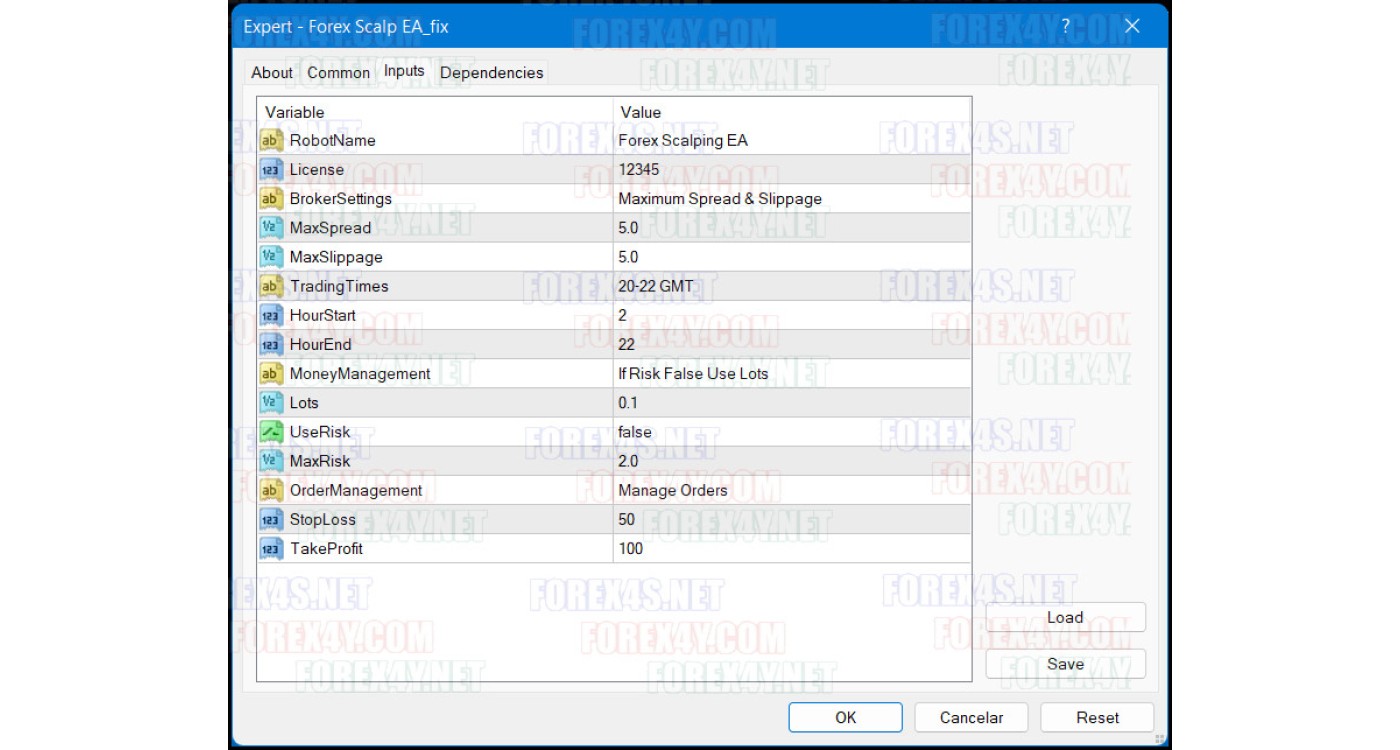Screen dimensions: 1400x750
Task: Reset inputs with the Reset button
Action: [x=1097, y=717]
